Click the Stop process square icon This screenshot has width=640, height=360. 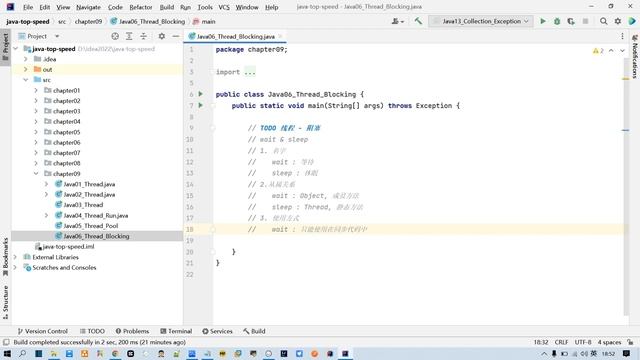point(585,21)
